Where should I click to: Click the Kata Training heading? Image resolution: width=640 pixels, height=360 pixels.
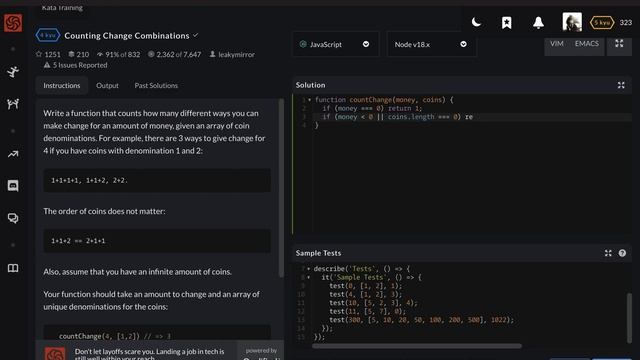(62, 7)
